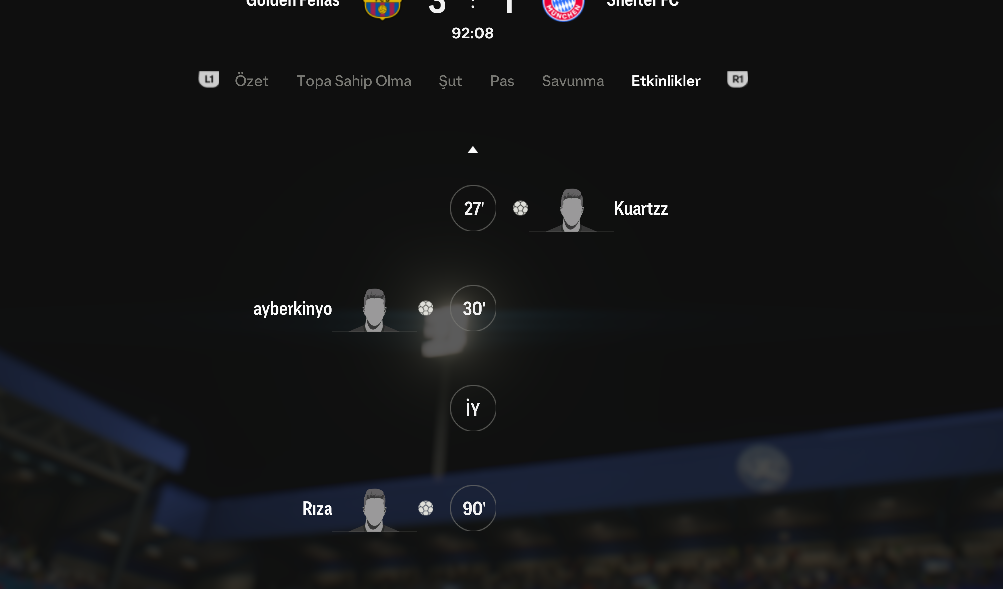Click the goal ball icon beside ayberkinyo

pyautogui.click(x=425, y=308)
